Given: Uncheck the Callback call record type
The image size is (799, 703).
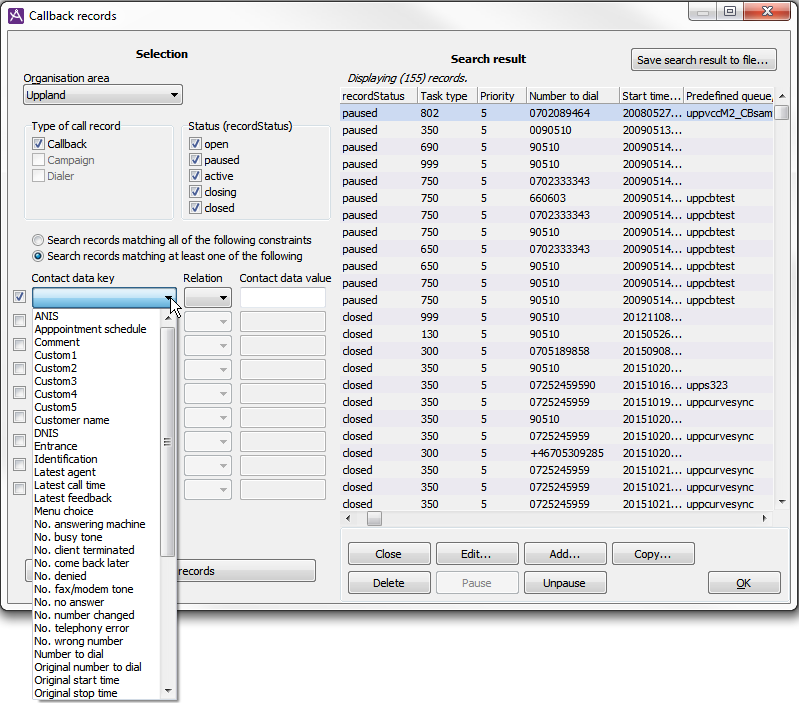Looking at the screenshot, I should 39,144.
